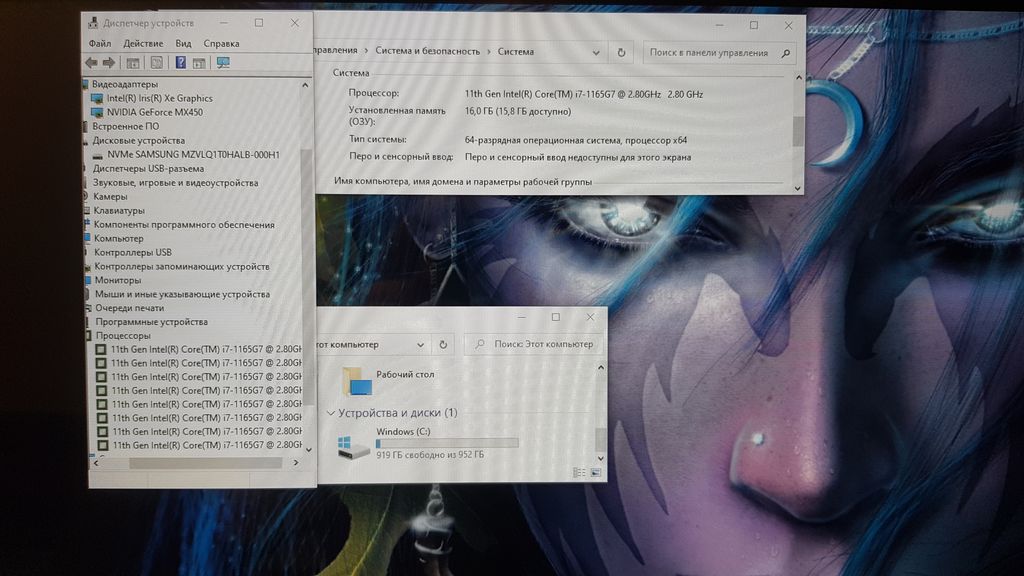The width and height of the screenshot is (1024, 576).
Task: Click the Back arrow in Device Manager toolbar
Action: click(x=91, y=63)
